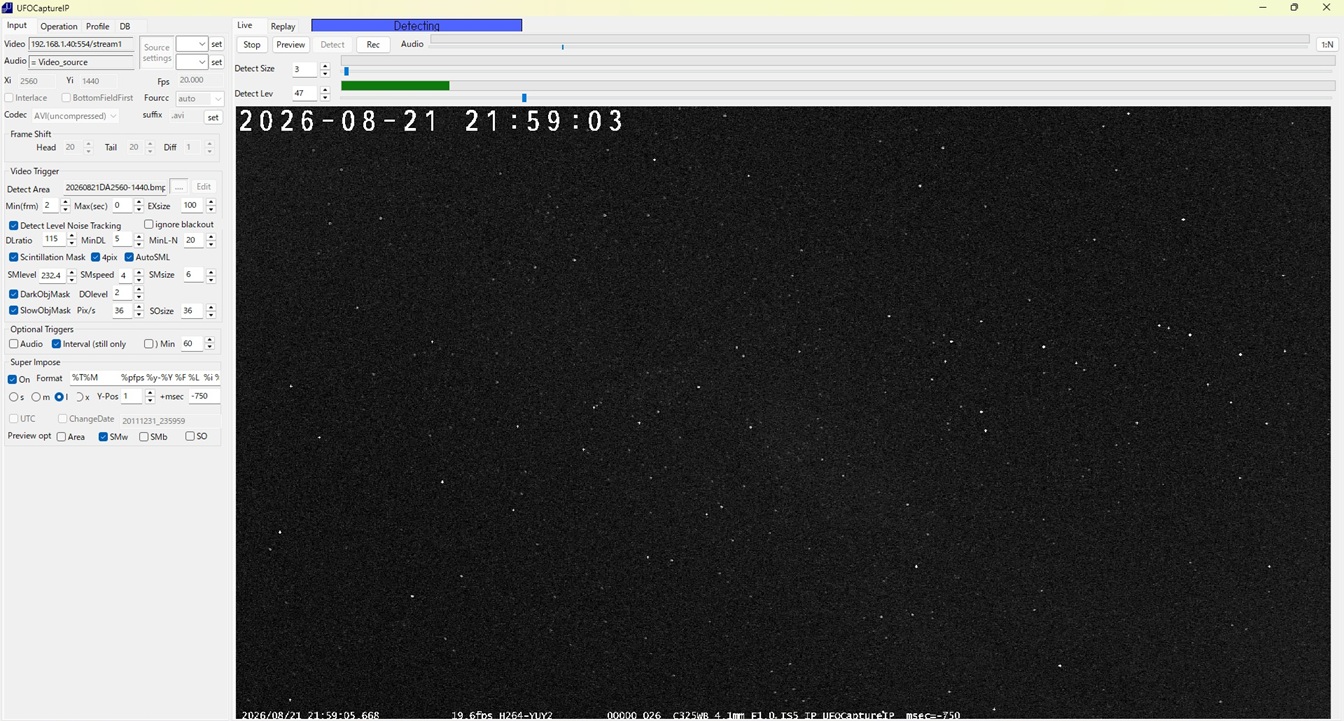Switch to the Replay tab
This screenshot has width=1344, height=721.
(283, 26)
